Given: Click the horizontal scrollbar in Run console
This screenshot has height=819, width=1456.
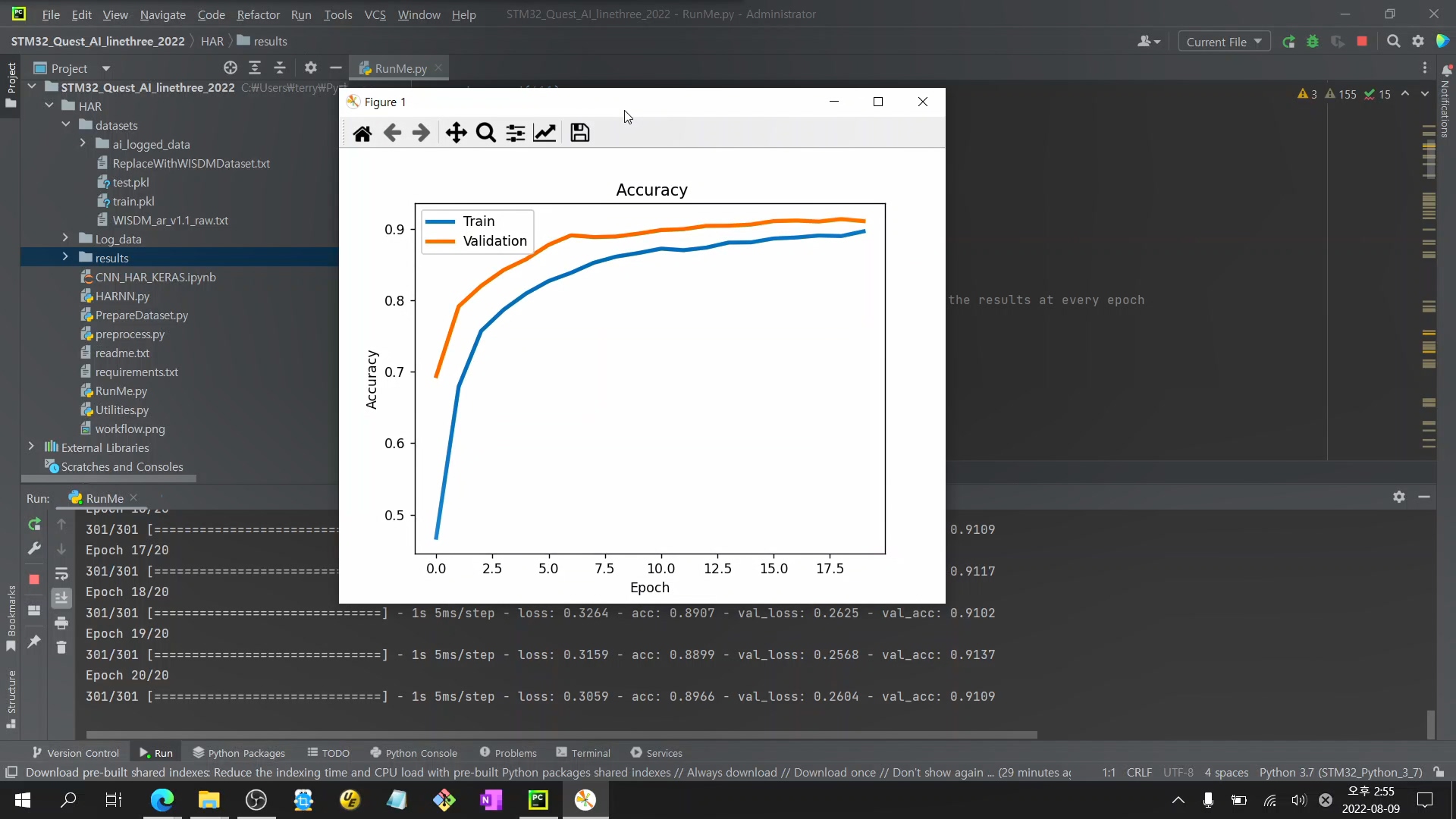Looking at the screenshot, I should pyautogui.click(x=561, y=735).
